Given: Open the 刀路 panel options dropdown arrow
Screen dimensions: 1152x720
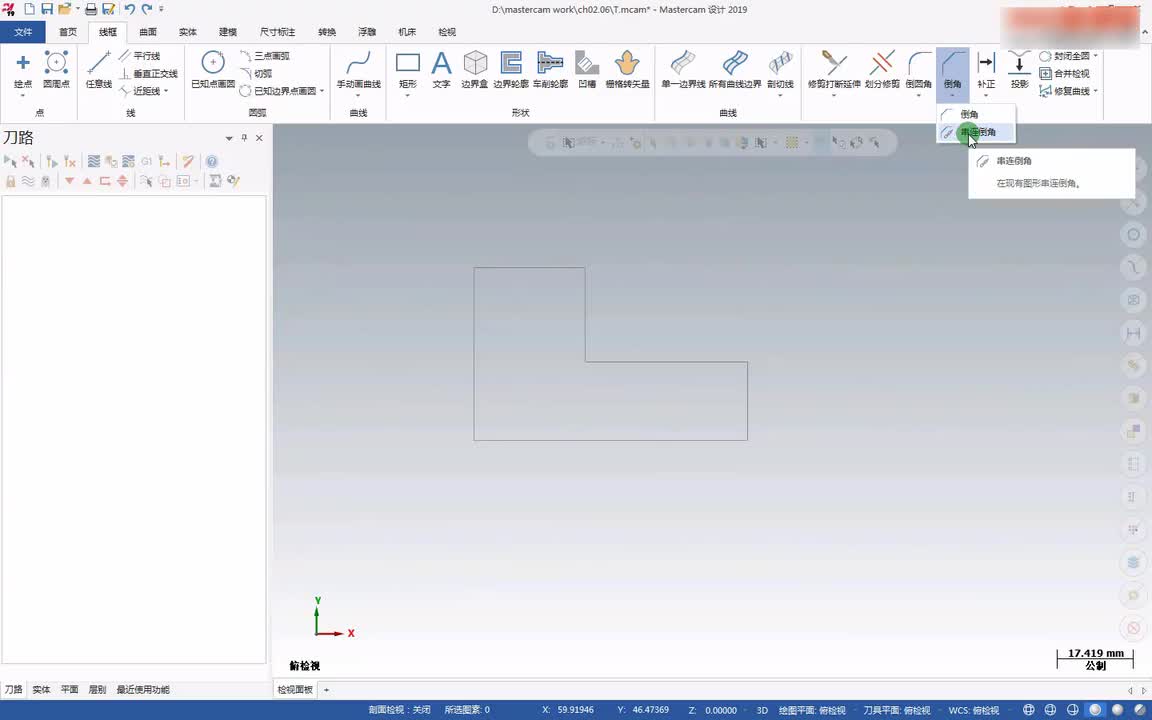Looking at the screenshot, I should pos(229,138).
